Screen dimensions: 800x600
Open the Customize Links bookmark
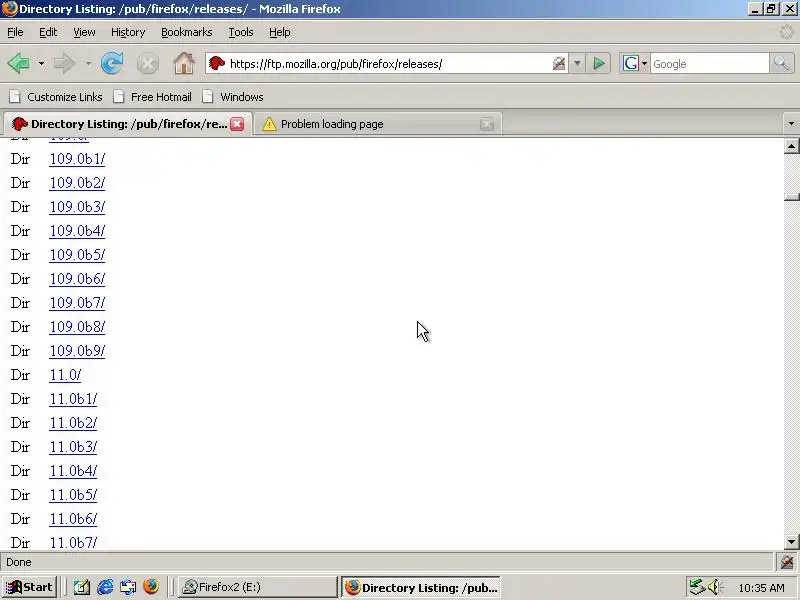56,97
